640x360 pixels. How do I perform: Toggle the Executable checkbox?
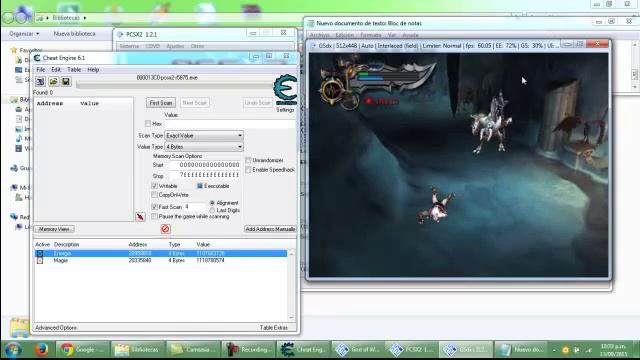pyautogui.click(x=200, y=186)
